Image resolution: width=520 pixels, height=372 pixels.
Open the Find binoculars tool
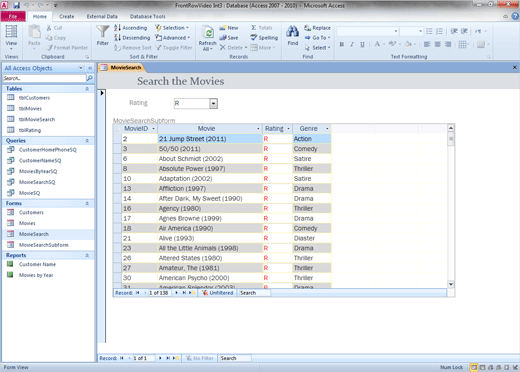(x=293, y=35)
